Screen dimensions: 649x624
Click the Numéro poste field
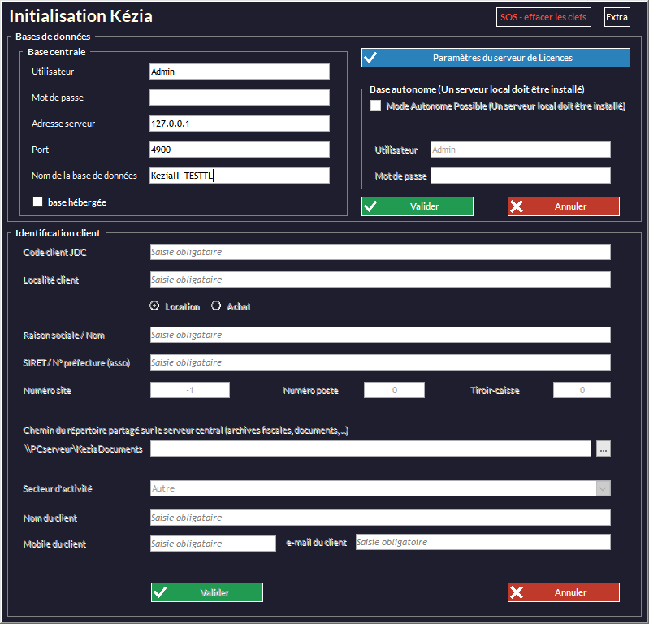[x=394, y=390]
